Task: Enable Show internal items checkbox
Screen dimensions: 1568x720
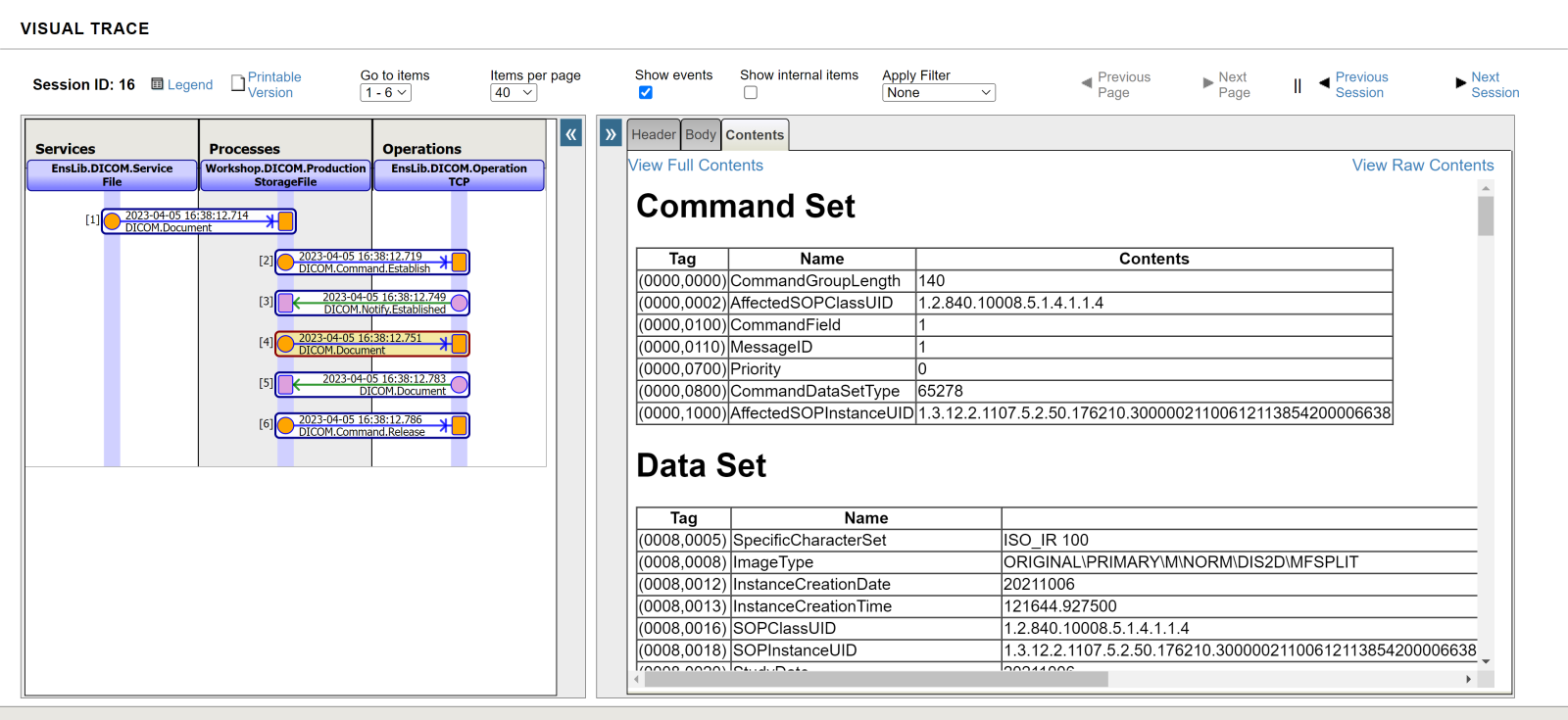Action: 751,93
